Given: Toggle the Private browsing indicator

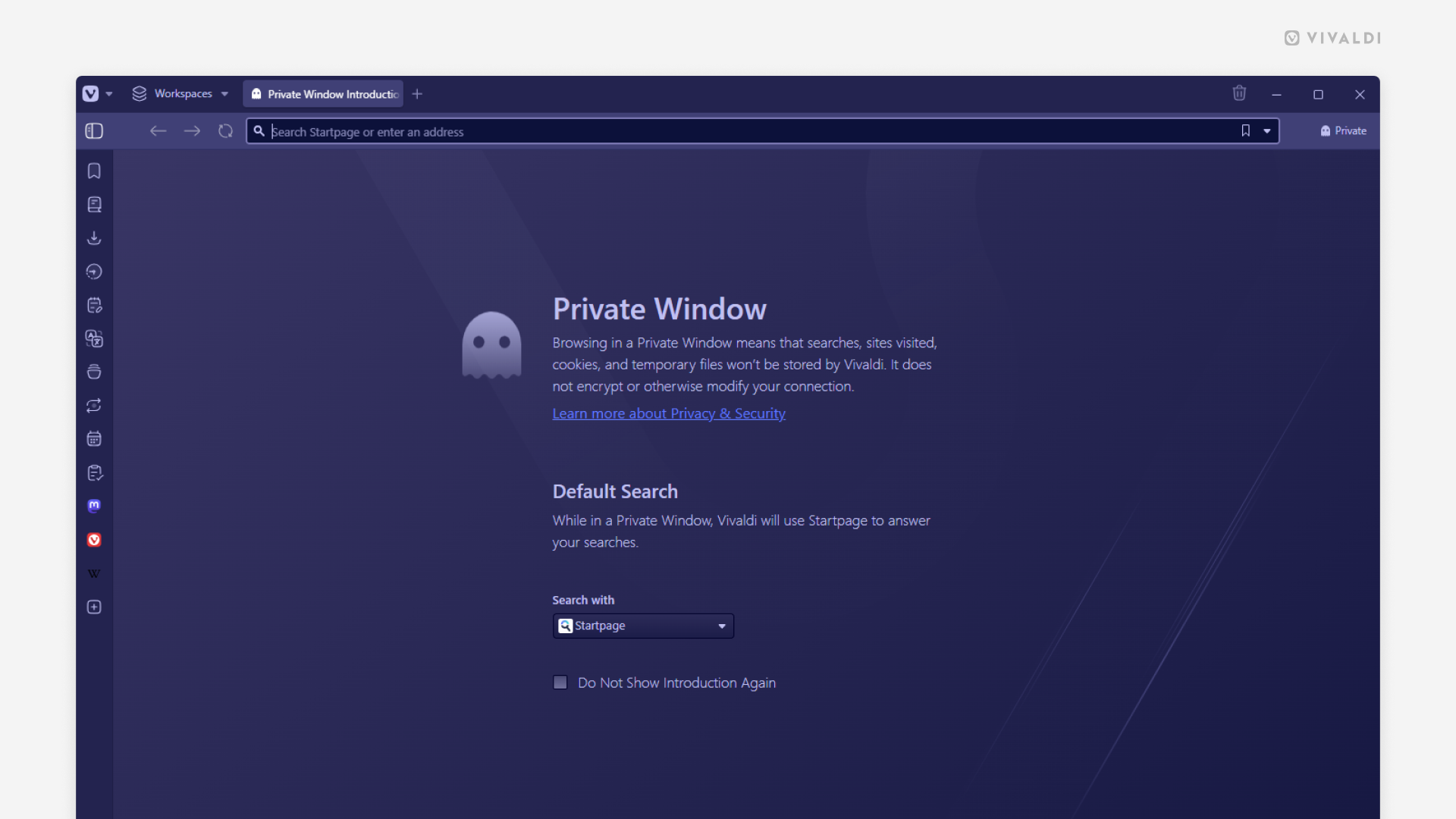Looking at the screenshot, I should [1344, 131].
